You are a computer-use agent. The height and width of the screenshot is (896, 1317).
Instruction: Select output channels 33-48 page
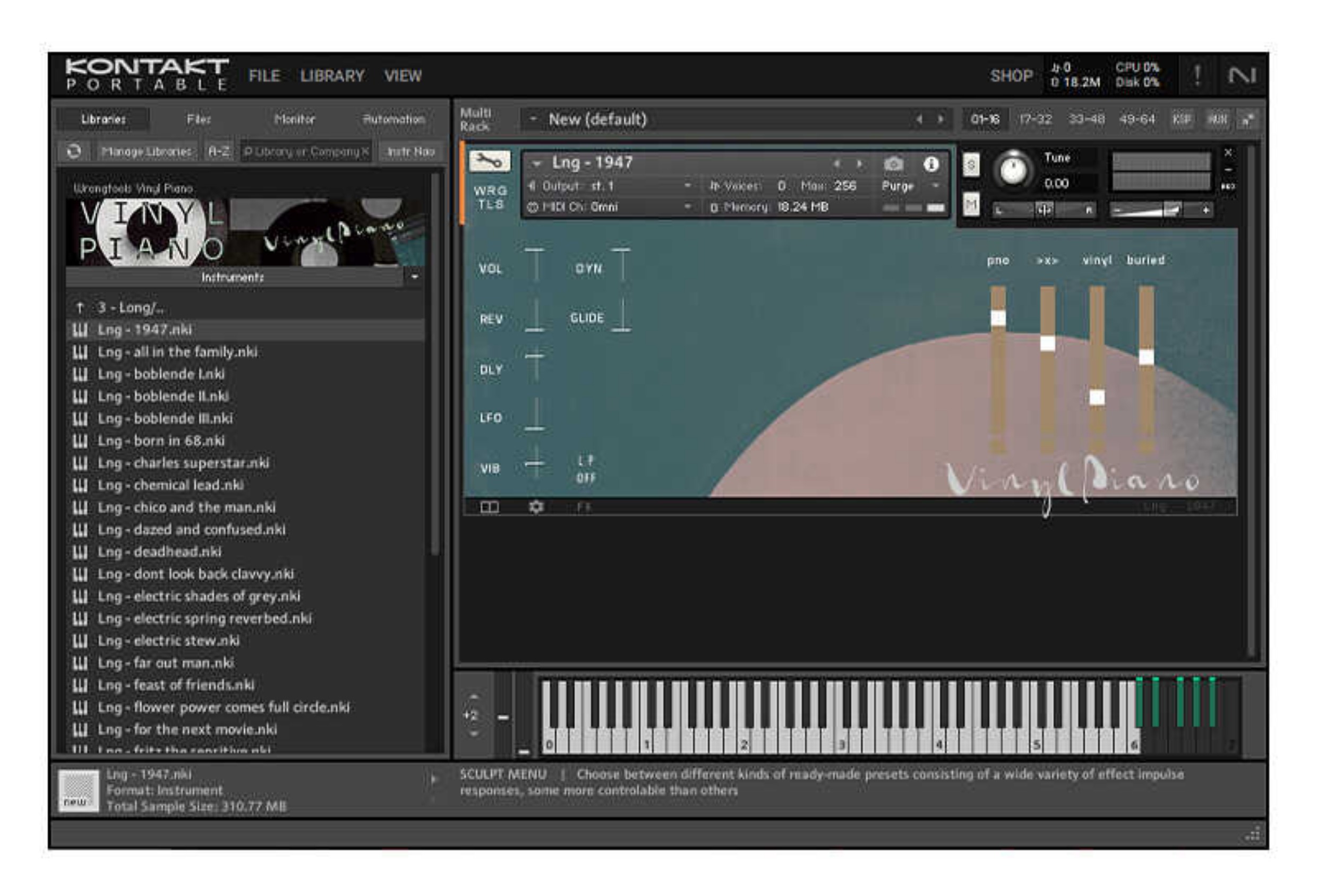pyautogui.click(x=1086, y=119)
